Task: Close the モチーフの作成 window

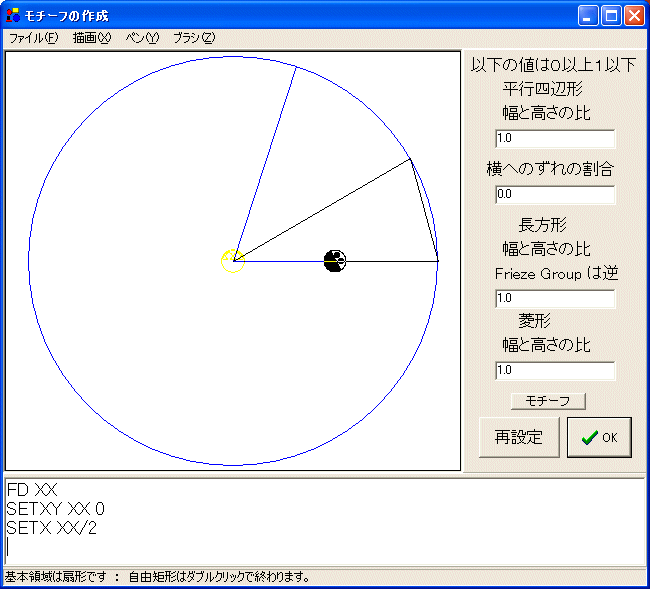Action: (x=634, y=16)
